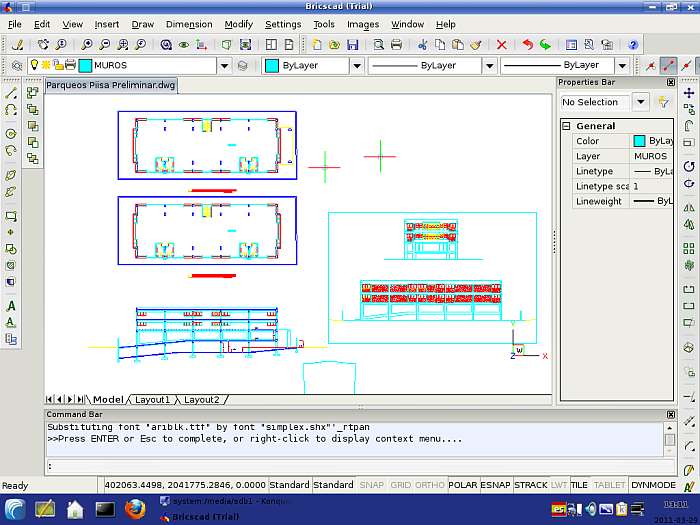700x525 pixels.
Task: Select the Line draw tool
Action: click(12, 92)
